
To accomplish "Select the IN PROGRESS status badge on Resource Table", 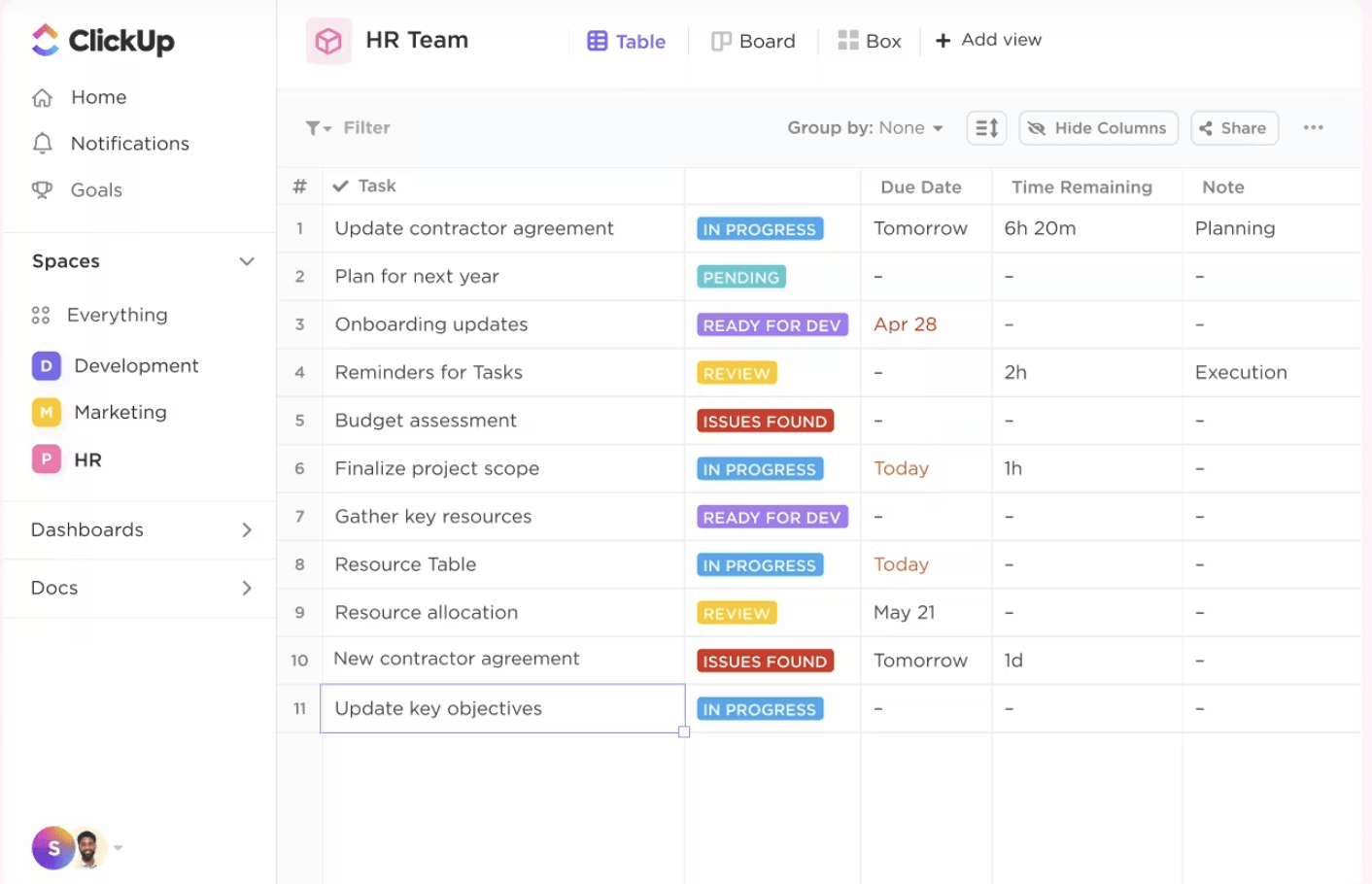I will (759, 564).
